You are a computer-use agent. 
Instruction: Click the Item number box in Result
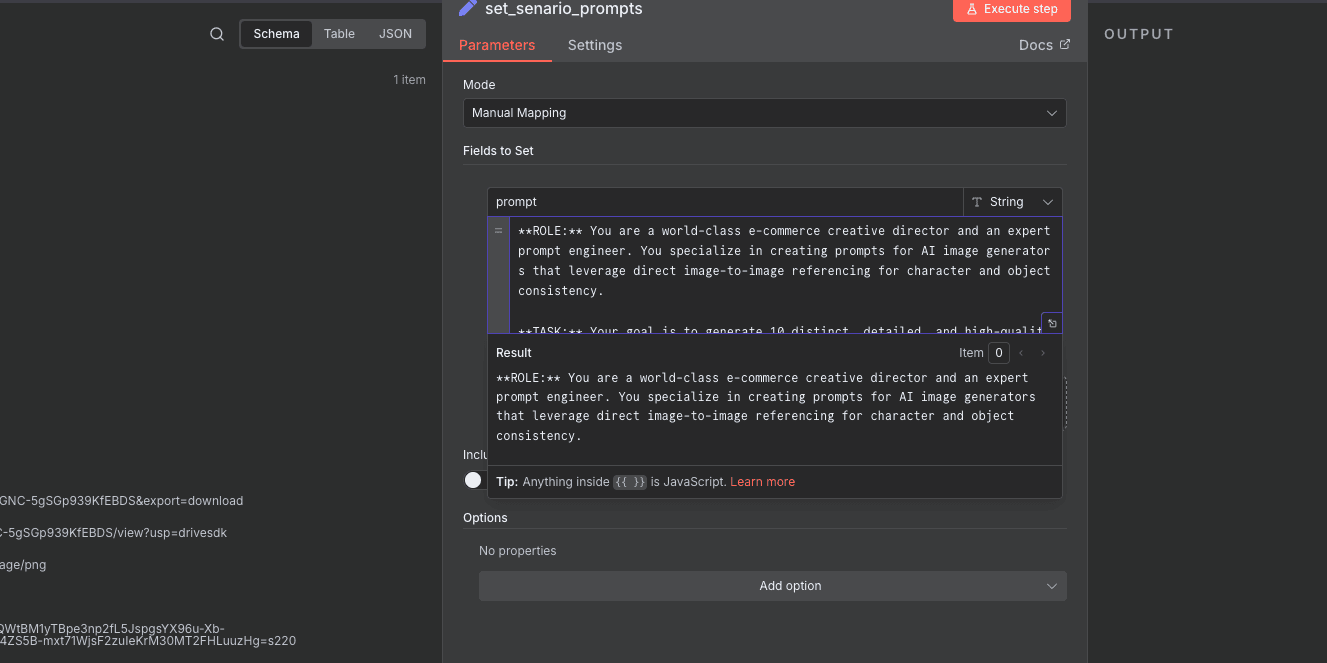pos(998,353)
